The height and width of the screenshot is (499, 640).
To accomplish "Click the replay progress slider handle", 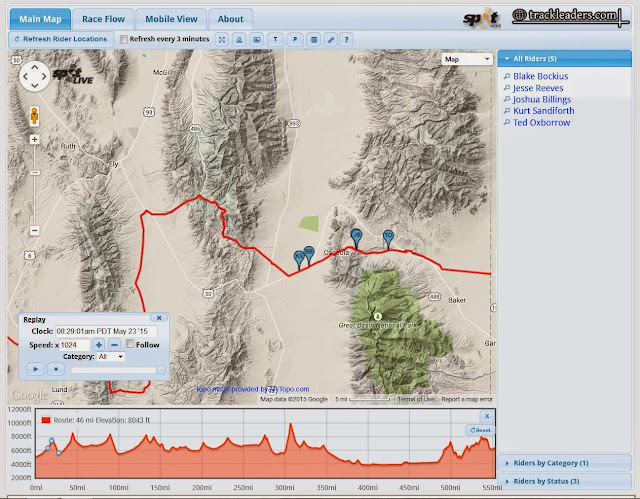I will pos(161,370).
